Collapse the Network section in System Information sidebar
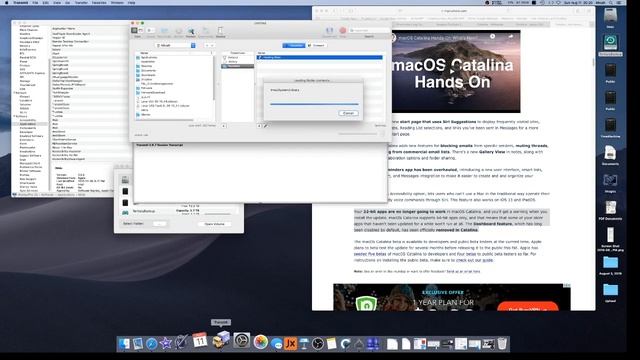 15,93
